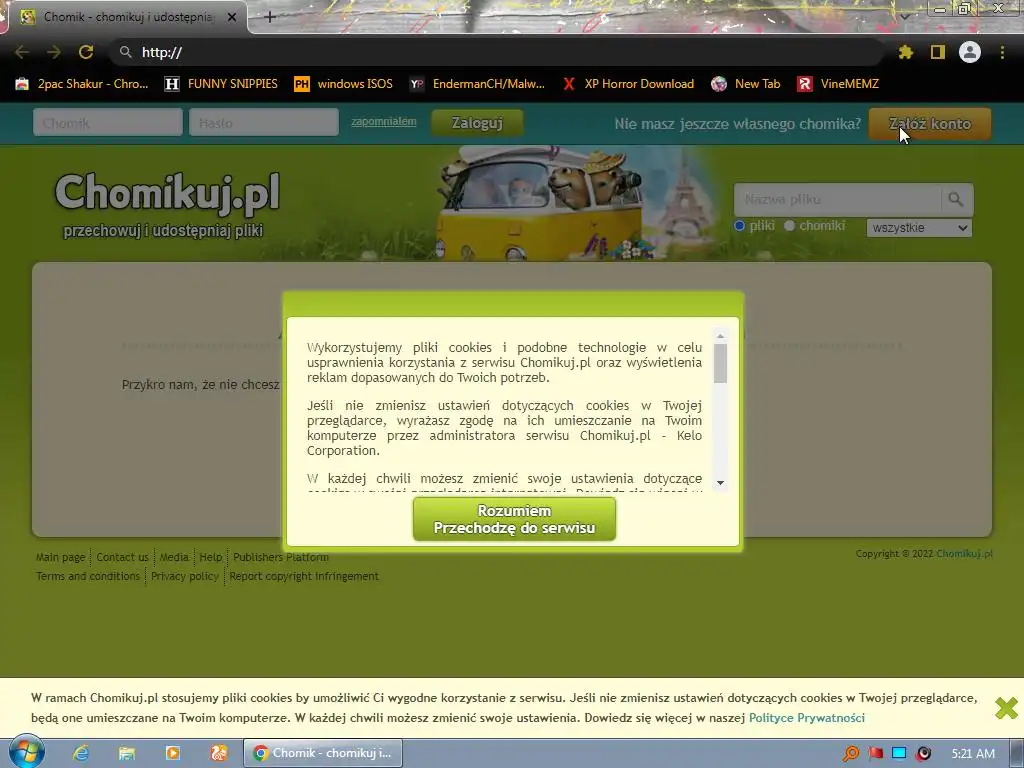Click the search magnifier button
Image resolution: width=1024 pixels, height=768 pixels.
click(956, 199)
